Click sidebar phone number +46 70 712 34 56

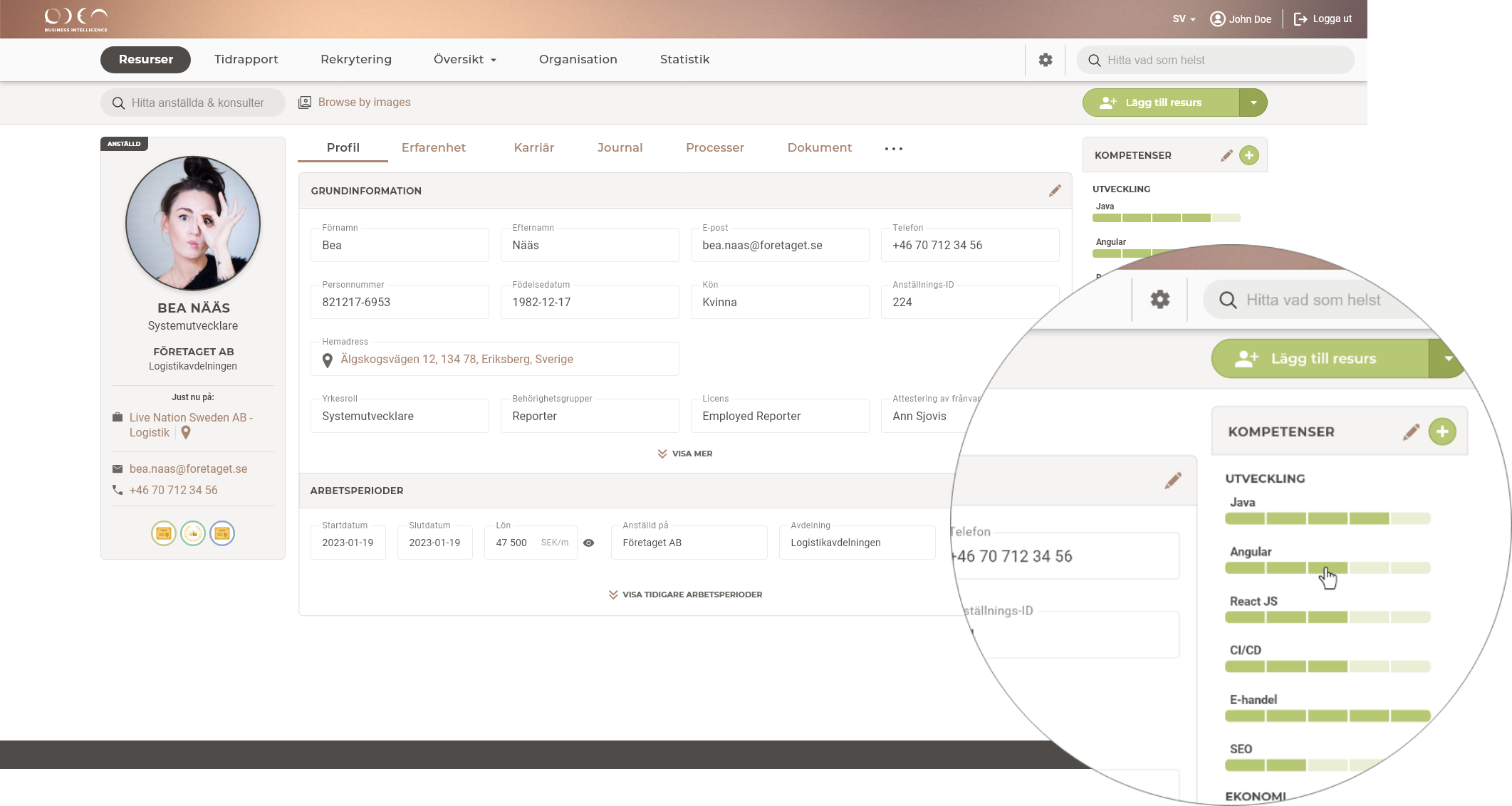pyautogui.click(x=174, y=490)
